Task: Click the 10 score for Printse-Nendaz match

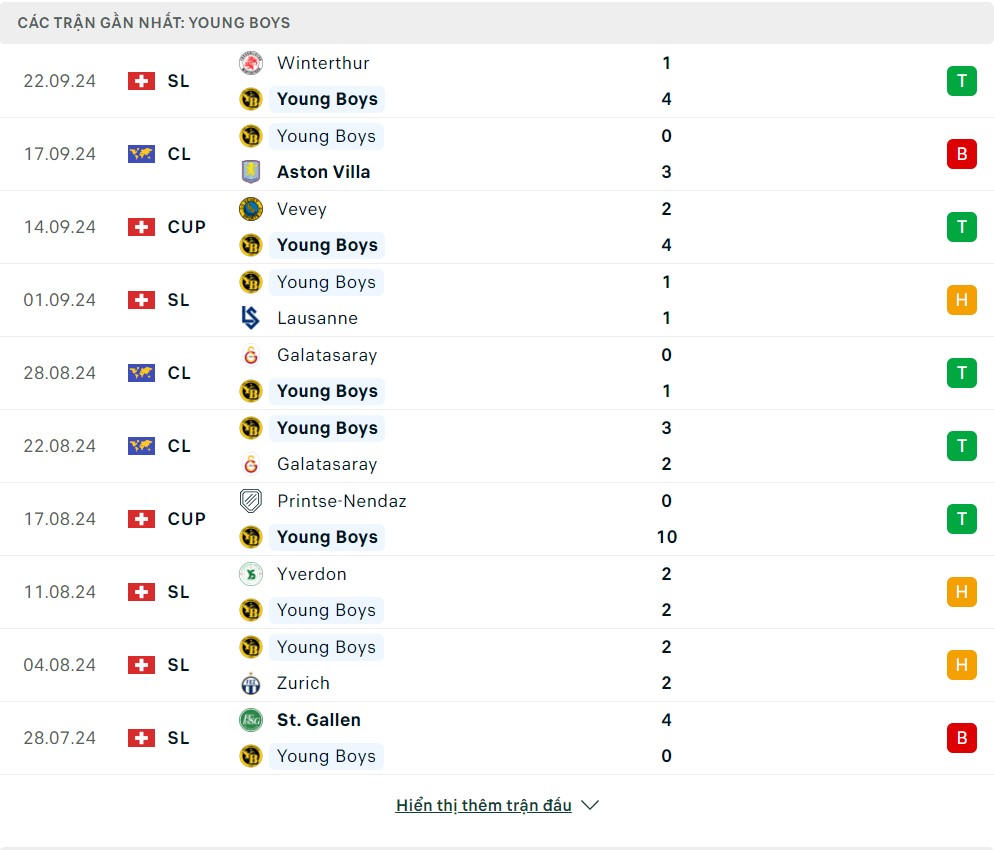Action: pyautogui.click(x=667, y=537)
